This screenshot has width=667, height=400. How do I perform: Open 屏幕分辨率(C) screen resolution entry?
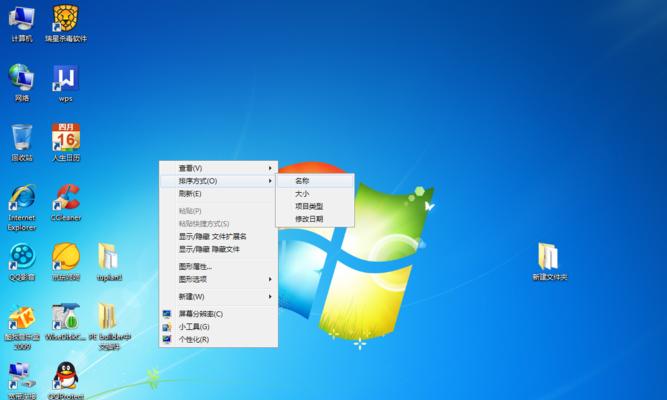point(219,314)
